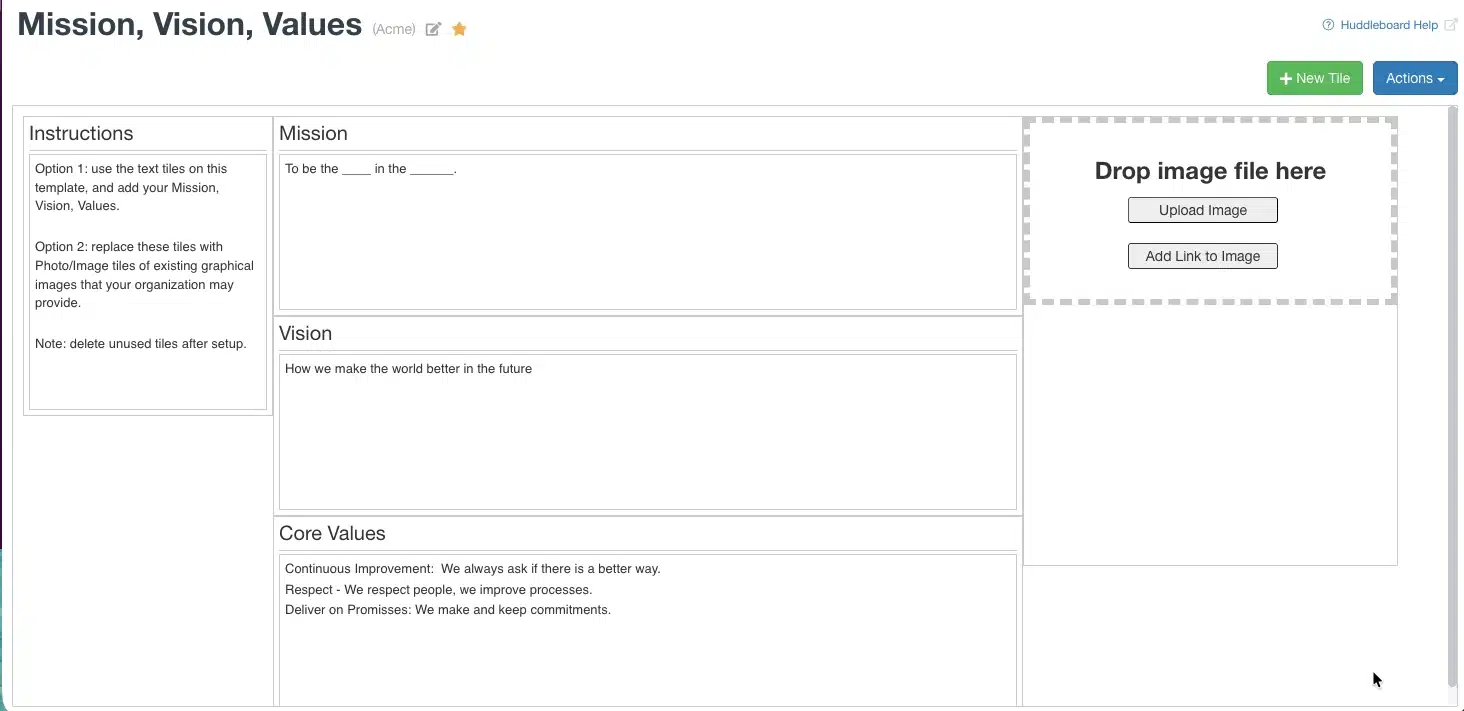Click the question mark help icon
The width and height of the screenshot is (1464, 711).
click(1328, 25)
